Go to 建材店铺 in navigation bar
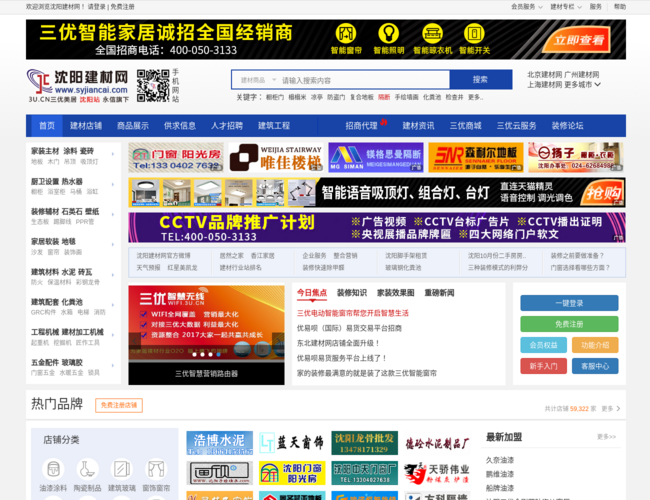 pyautogui.click(x=86, y=126)
